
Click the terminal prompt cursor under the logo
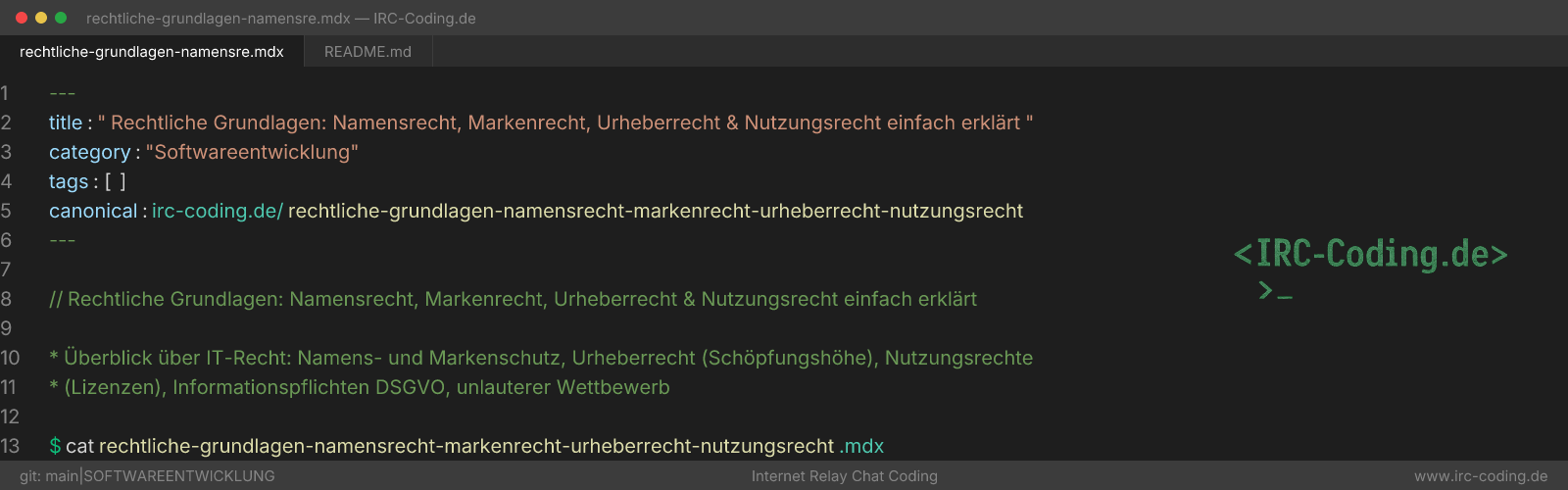pyautogui.click(x=1275, y=290)
